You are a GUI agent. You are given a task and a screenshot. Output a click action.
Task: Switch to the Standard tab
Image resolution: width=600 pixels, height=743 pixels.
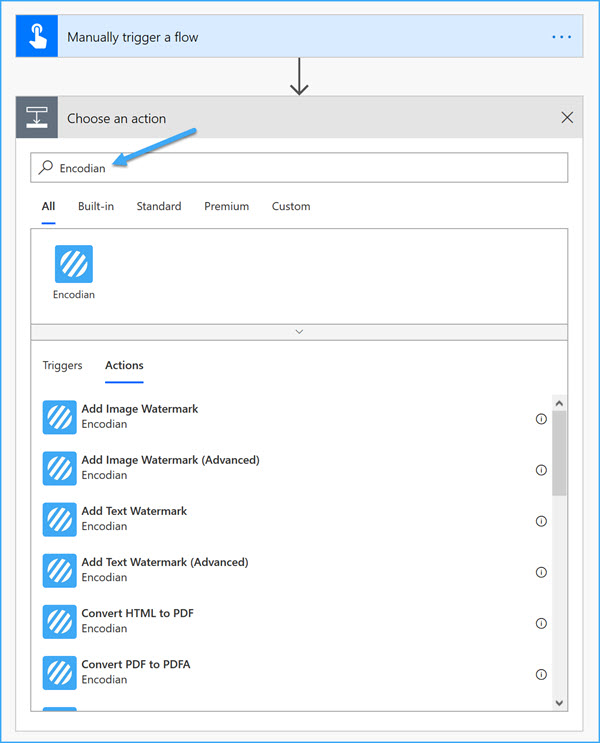click(x=159, y=206)
